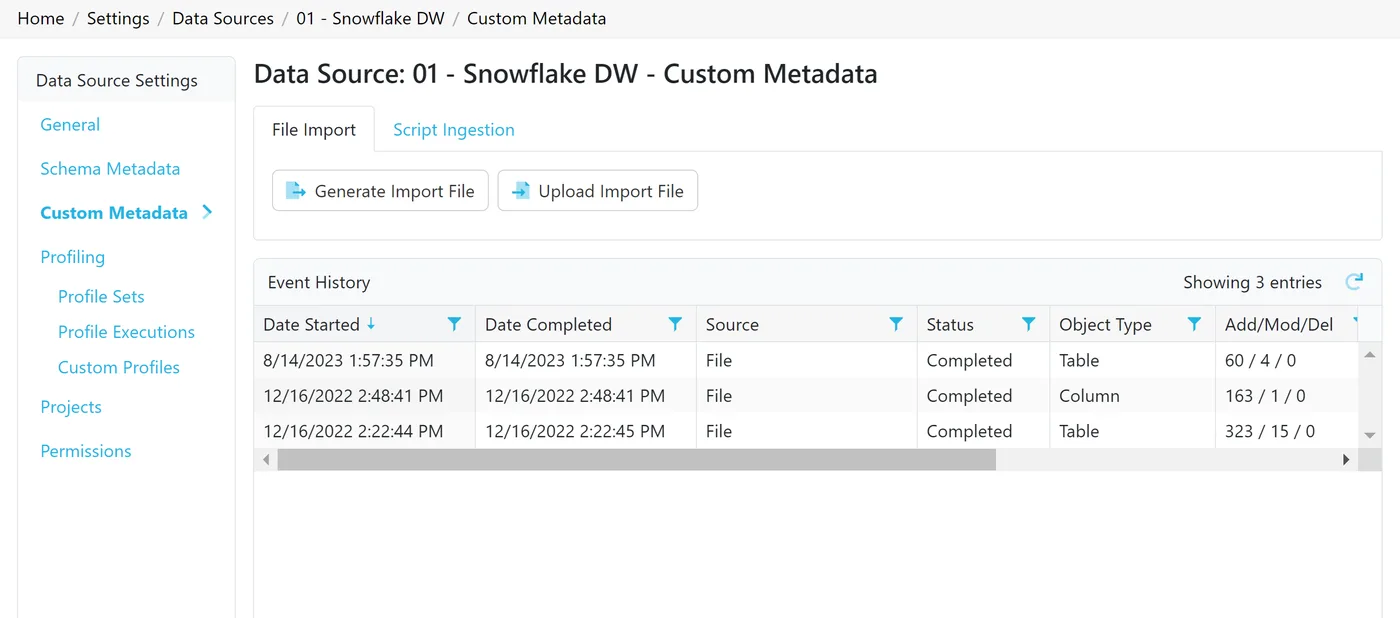Open Schema Metadata in sidebar

110,169
